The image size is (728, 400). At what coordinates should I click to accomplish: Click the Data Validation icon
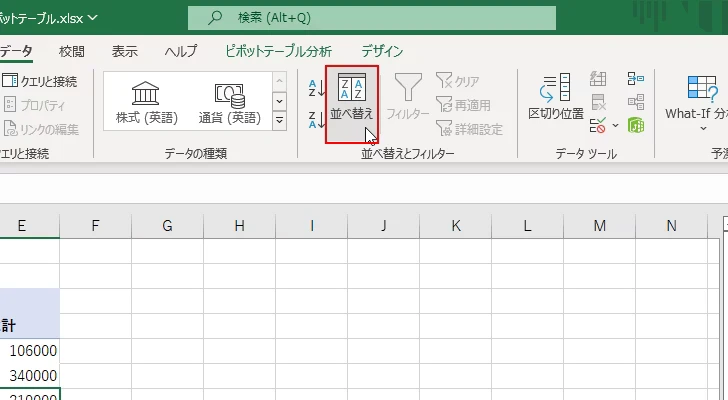(x=598, y=126)
